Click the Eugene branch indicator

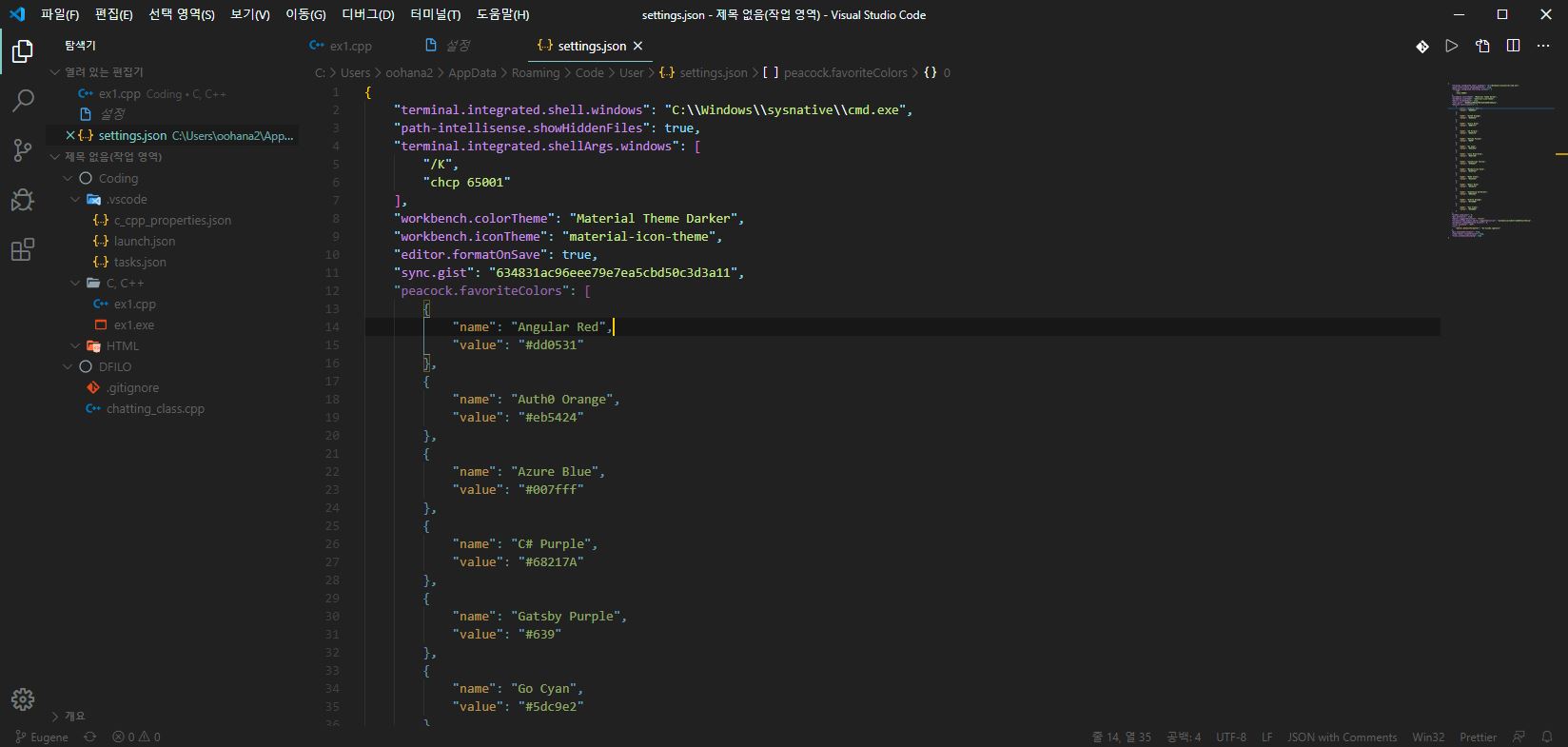click(x=42, y=737)
